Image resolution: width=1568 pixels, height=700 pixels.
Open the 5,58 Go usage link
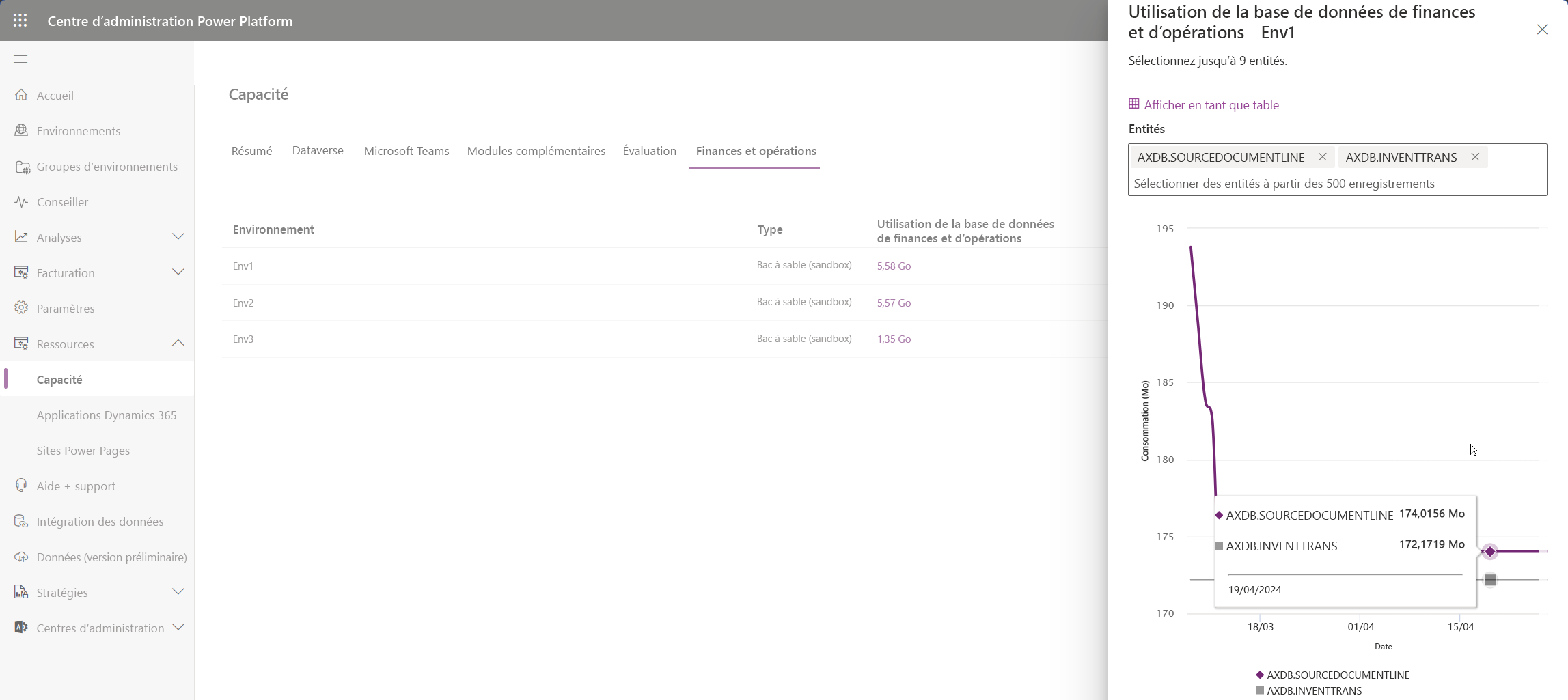(894, 266)
